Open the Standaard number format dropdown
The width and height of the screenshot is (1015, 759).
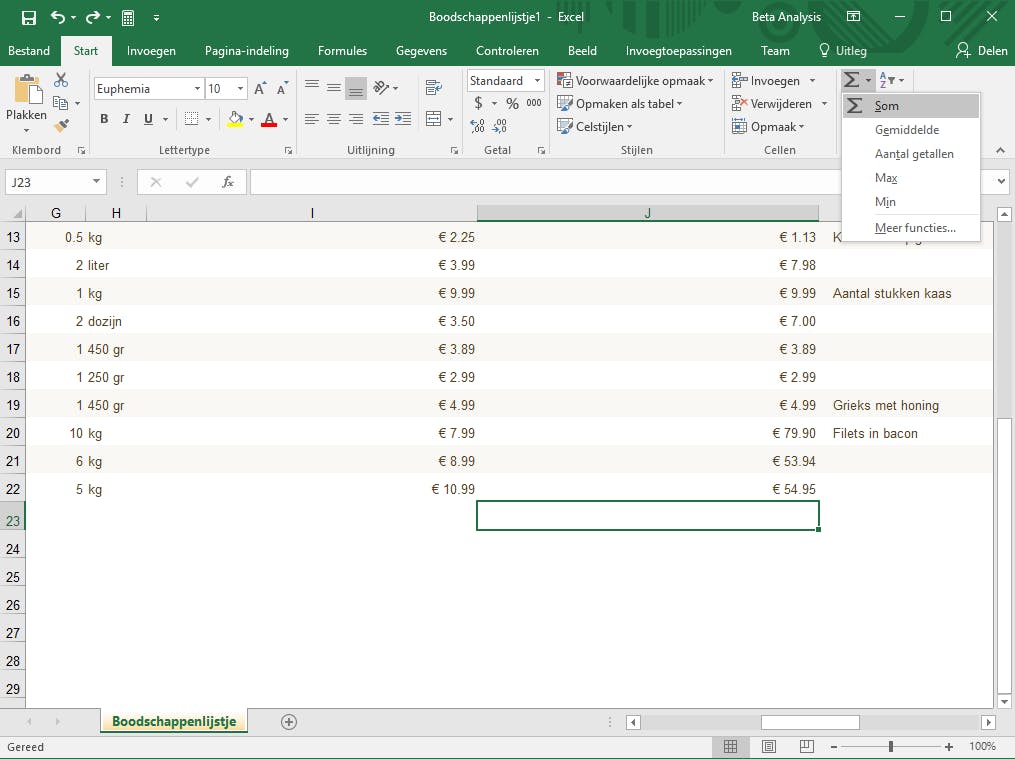537,81
